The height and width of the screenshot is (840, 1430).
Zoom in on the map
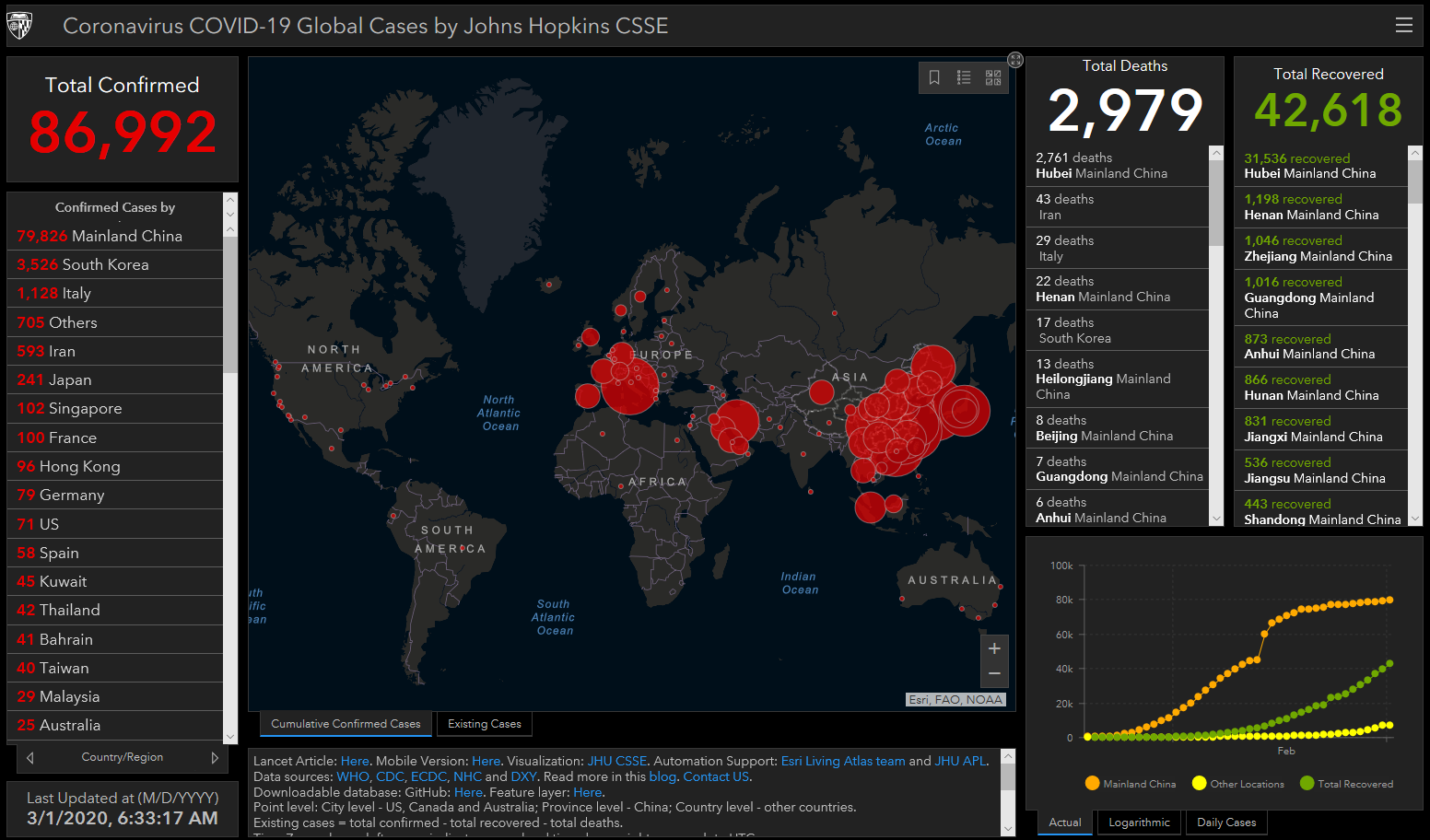pyautogui.click(x=994, y=648)
